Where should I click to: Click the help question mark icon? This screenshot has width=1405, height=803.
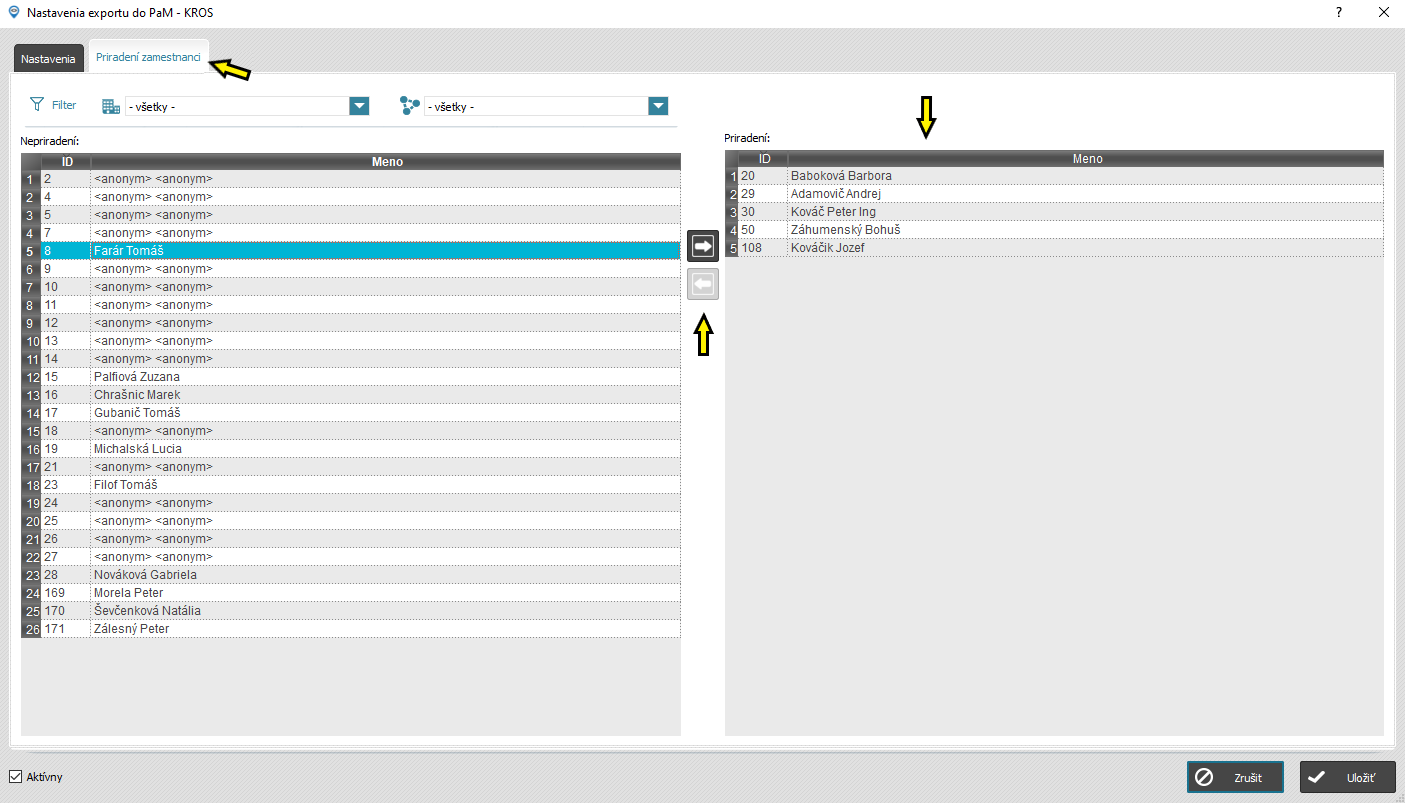[1338, 13]
